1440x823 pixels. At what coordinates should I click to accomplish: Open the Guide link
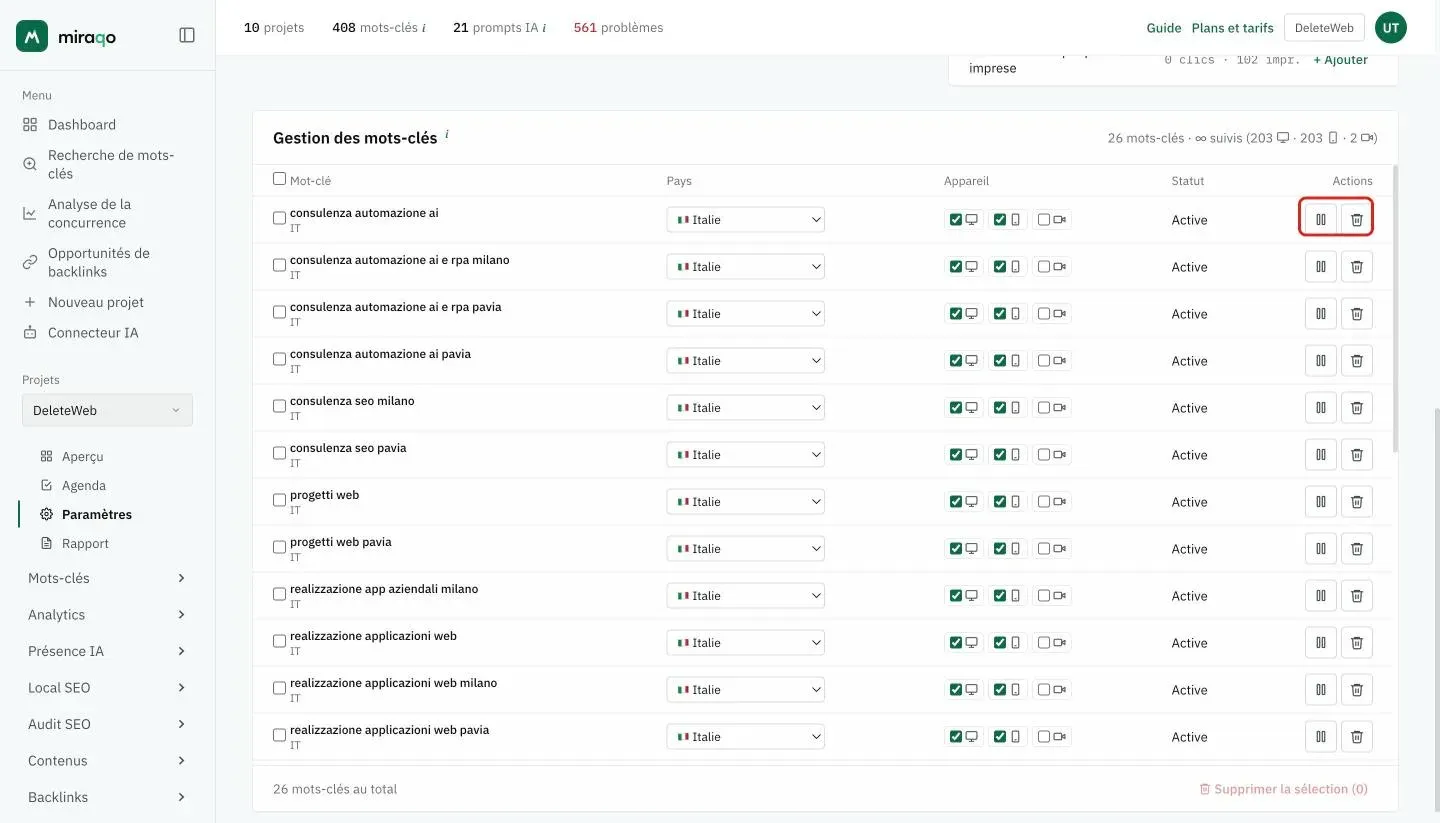(1164, 28)
